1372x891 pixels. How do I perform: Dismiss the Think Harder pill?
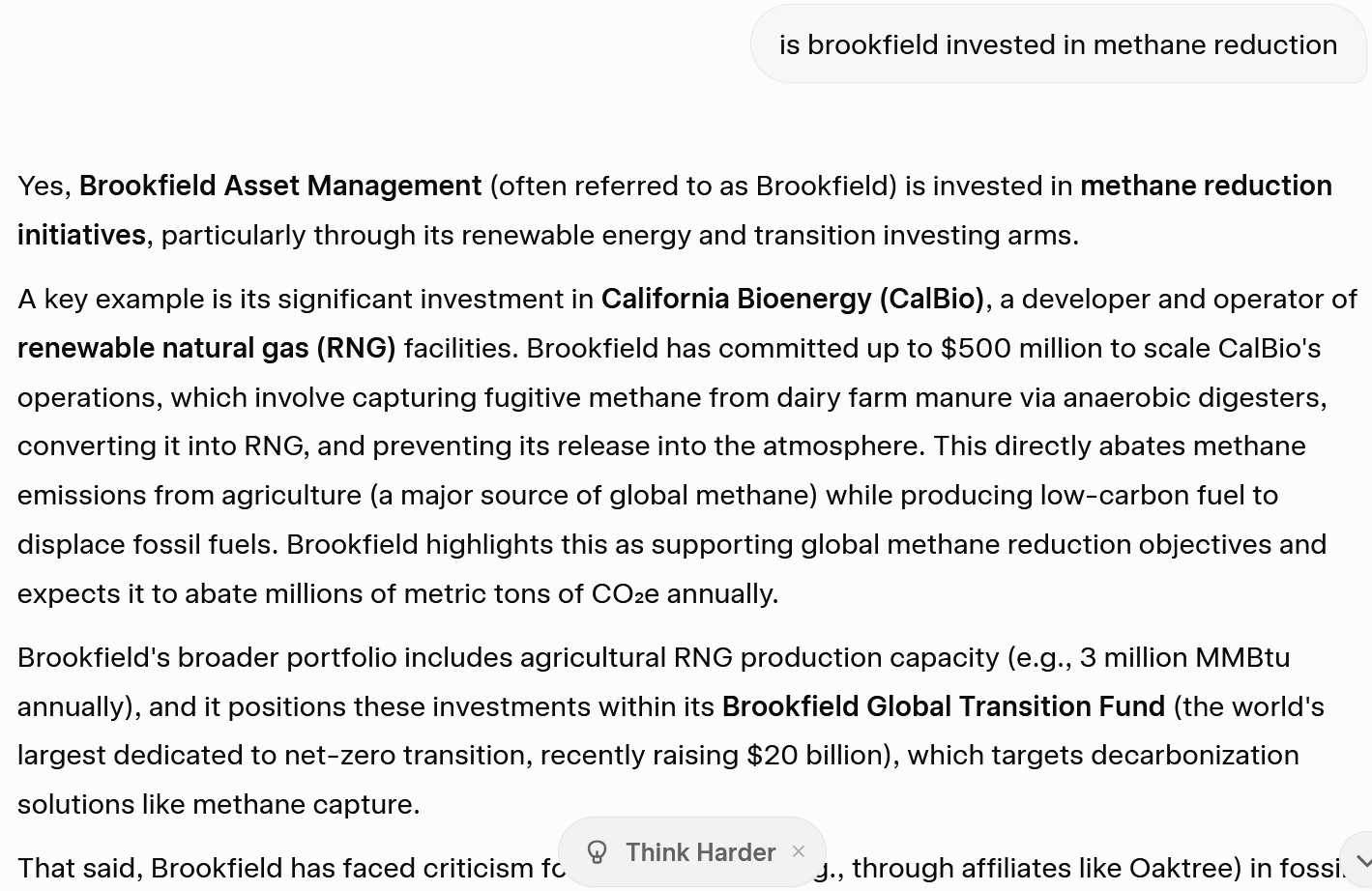[x=799, y=851]
